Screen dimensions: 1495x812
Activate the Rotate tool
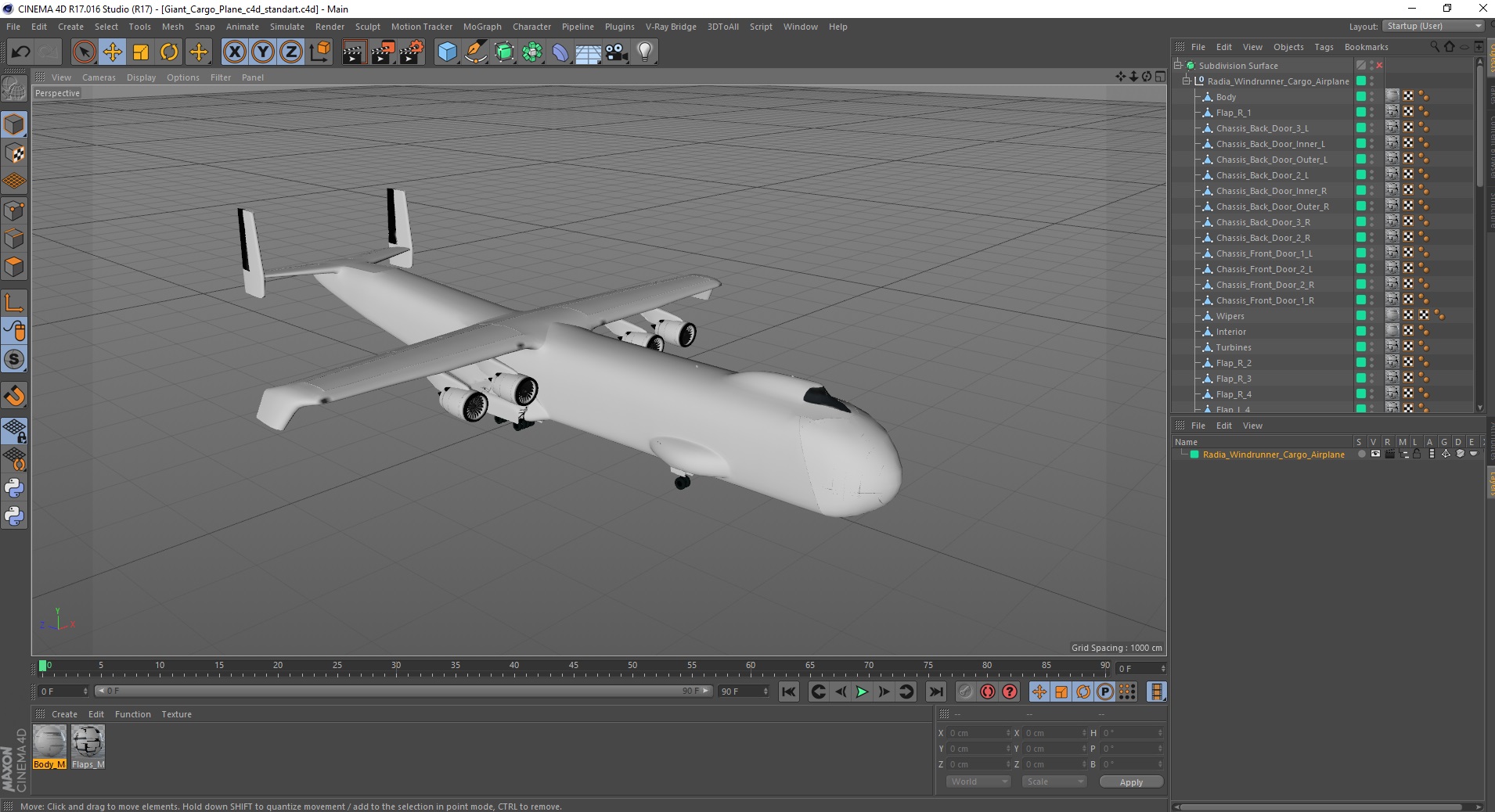point(169,52)
